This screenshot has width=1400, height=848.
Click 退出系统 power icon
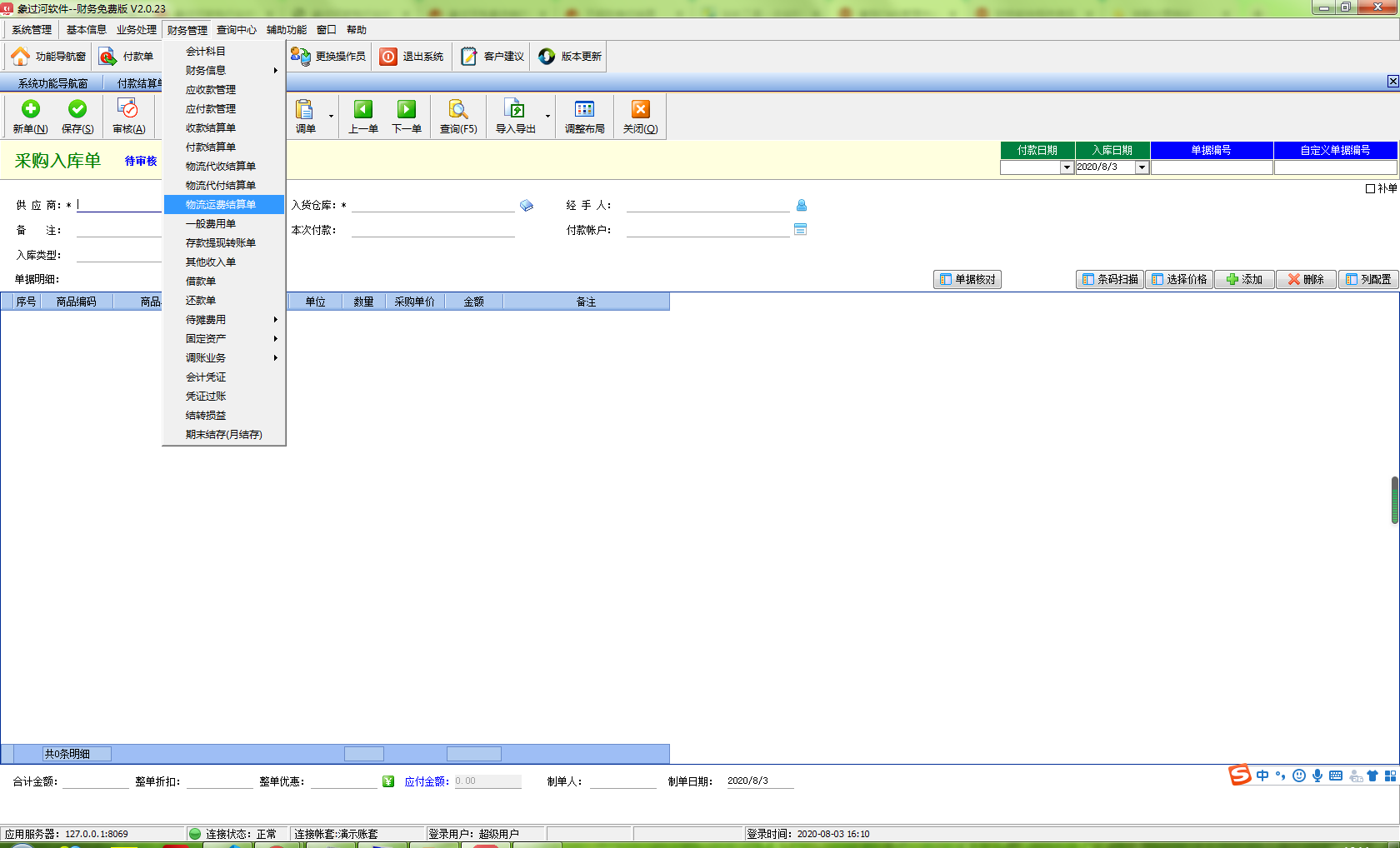pos(388,57)
